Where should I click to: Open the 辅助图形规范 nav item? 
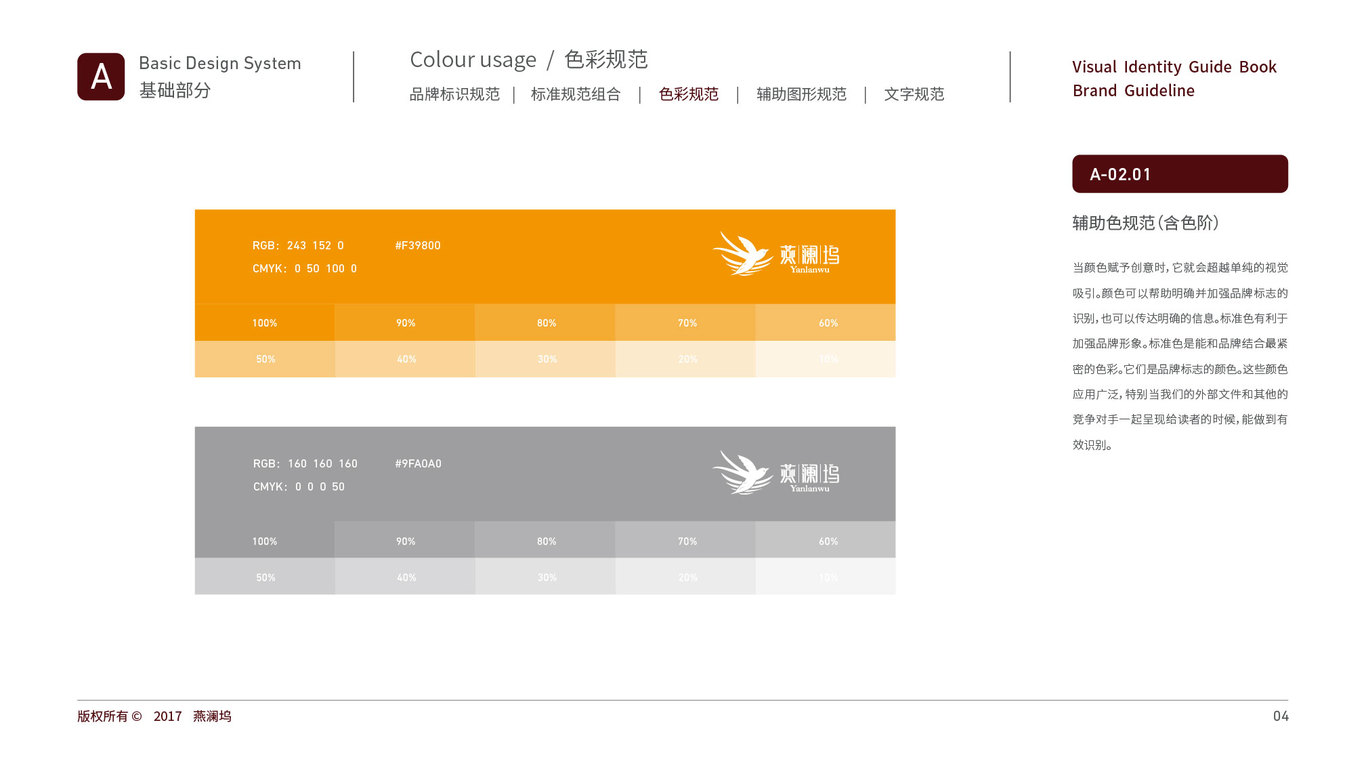(802, 94)
